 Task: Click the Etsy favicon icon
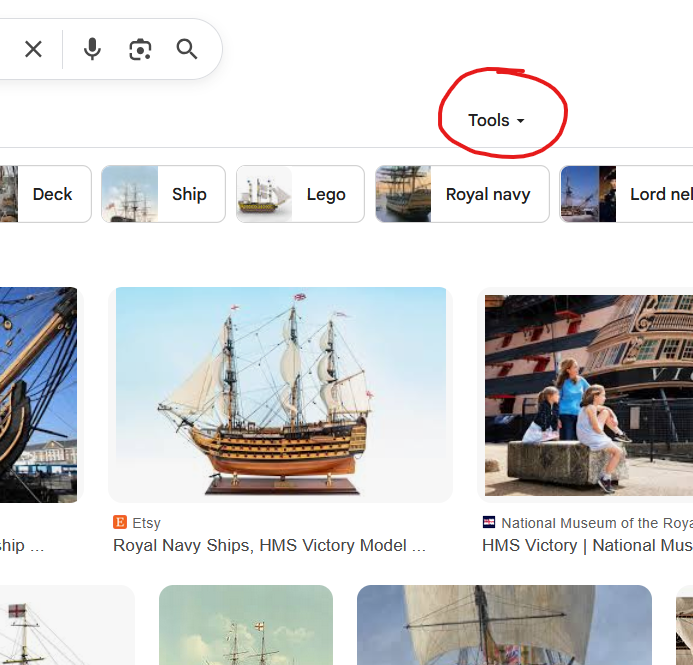point(120,522)
